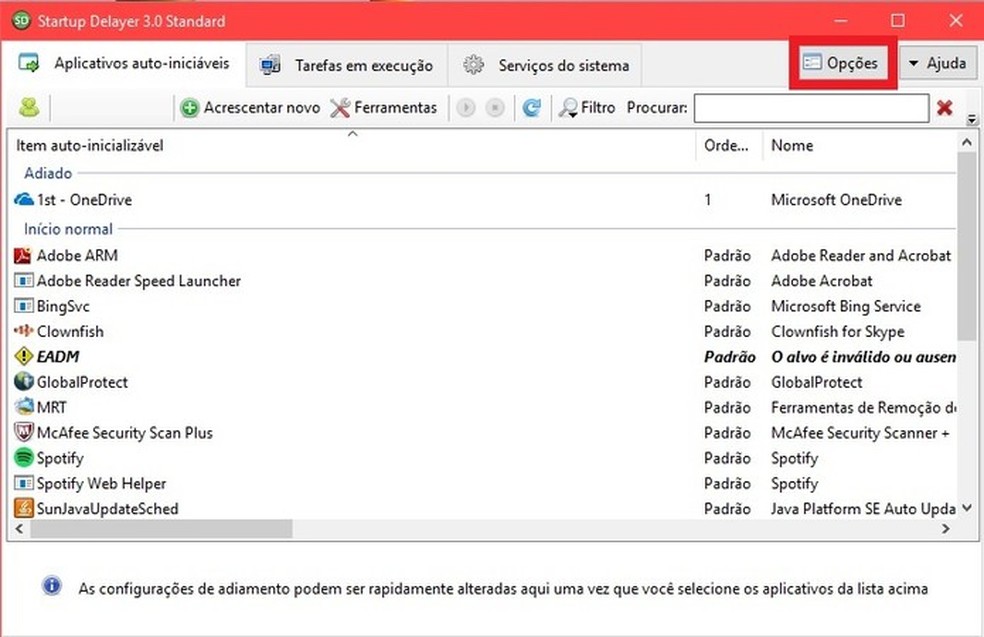The height and width of the screenshot is (637, 984).
Task: Select the Adobe ARM entry
Action: tap(77, 255)
